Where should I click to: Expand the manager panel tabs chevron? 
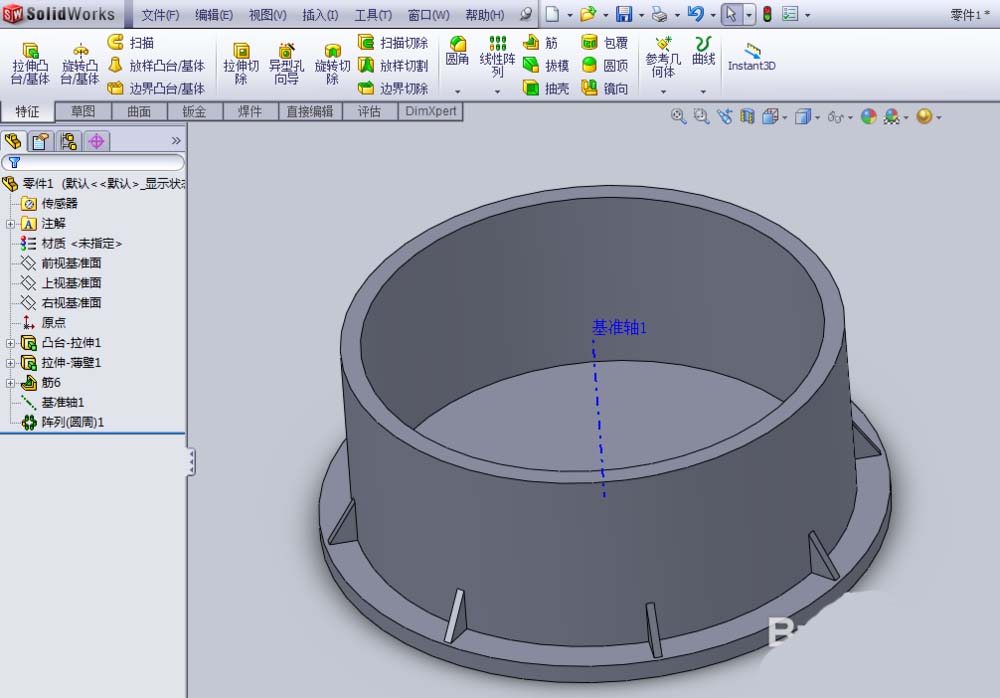point(176,140)
